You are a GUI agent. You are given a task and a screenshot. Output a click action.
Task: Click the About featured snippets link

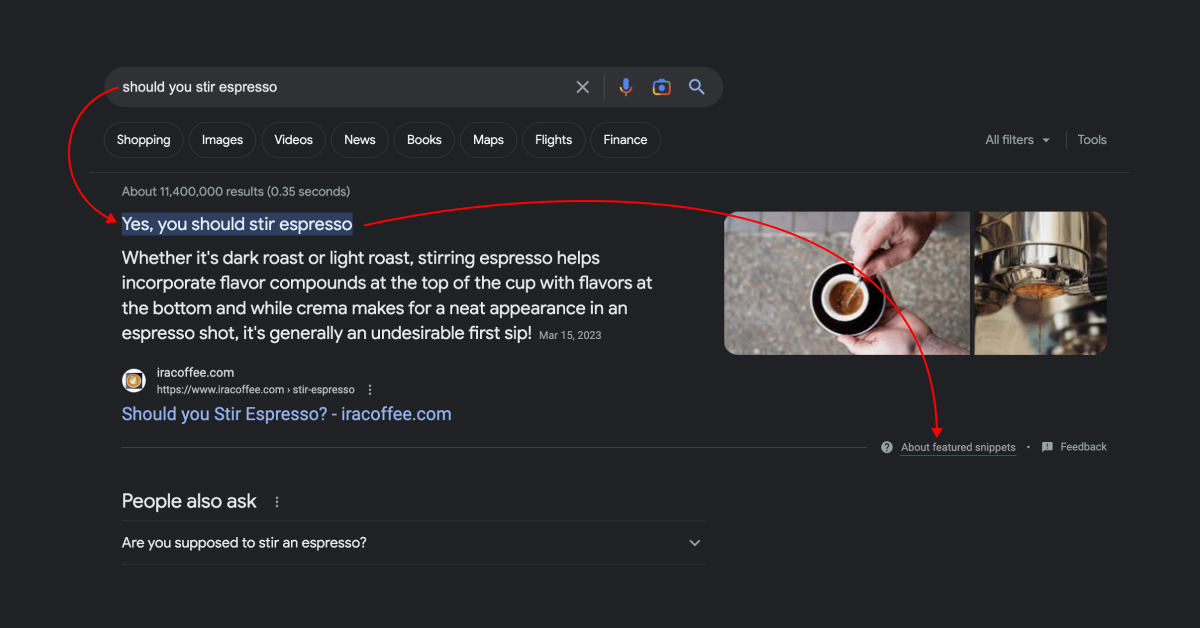(x=957, y=447)
